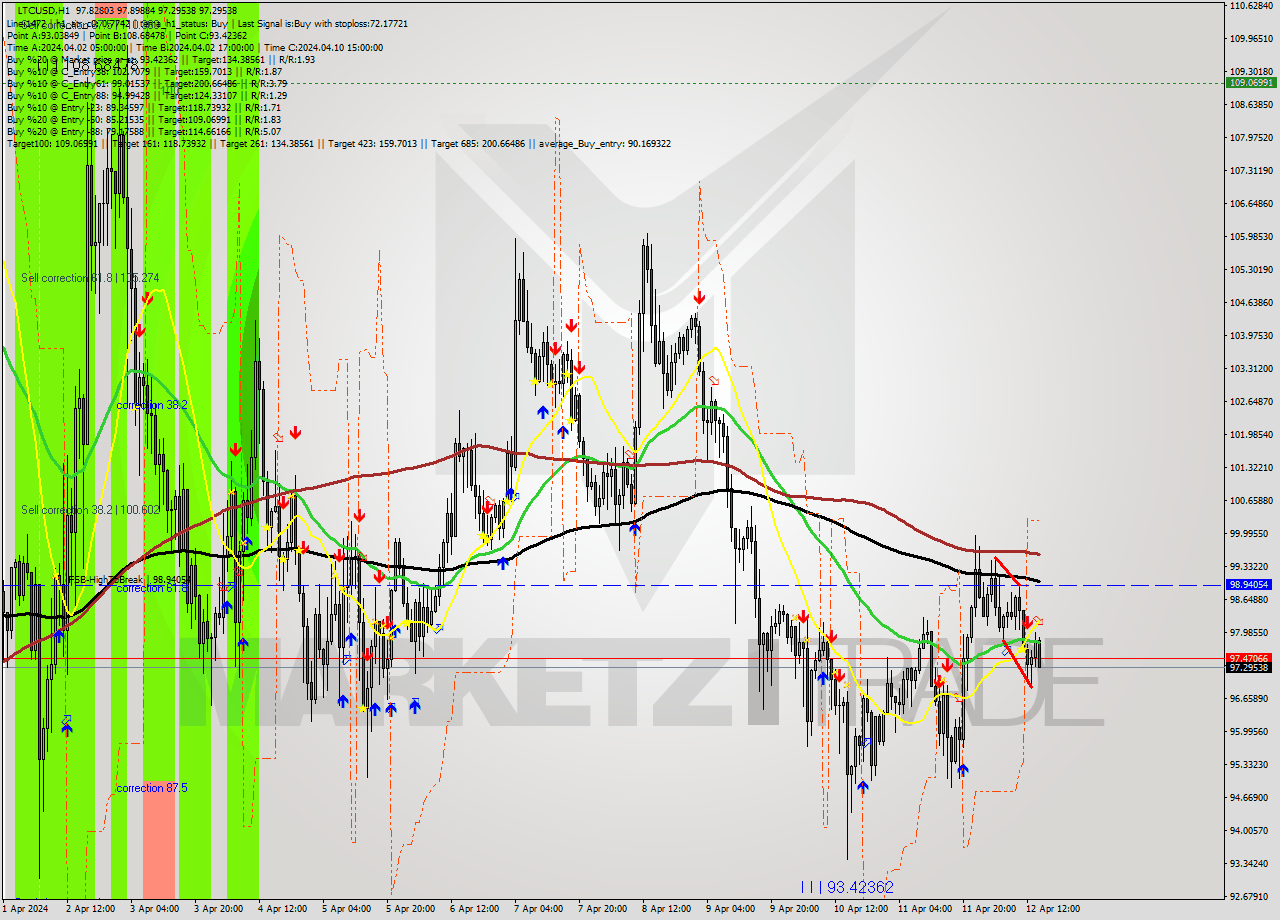Click the '2 Apr 12:00' time axis label
The image size is (1280, 920).
click(90, 908)
